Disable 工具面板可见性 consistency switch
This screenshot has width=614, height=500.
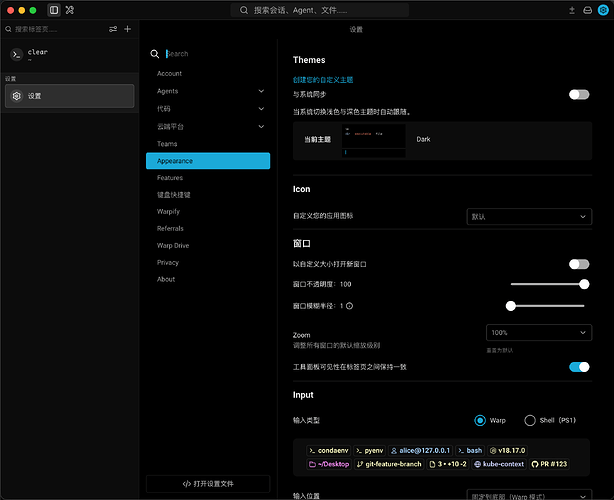(579, 367)
